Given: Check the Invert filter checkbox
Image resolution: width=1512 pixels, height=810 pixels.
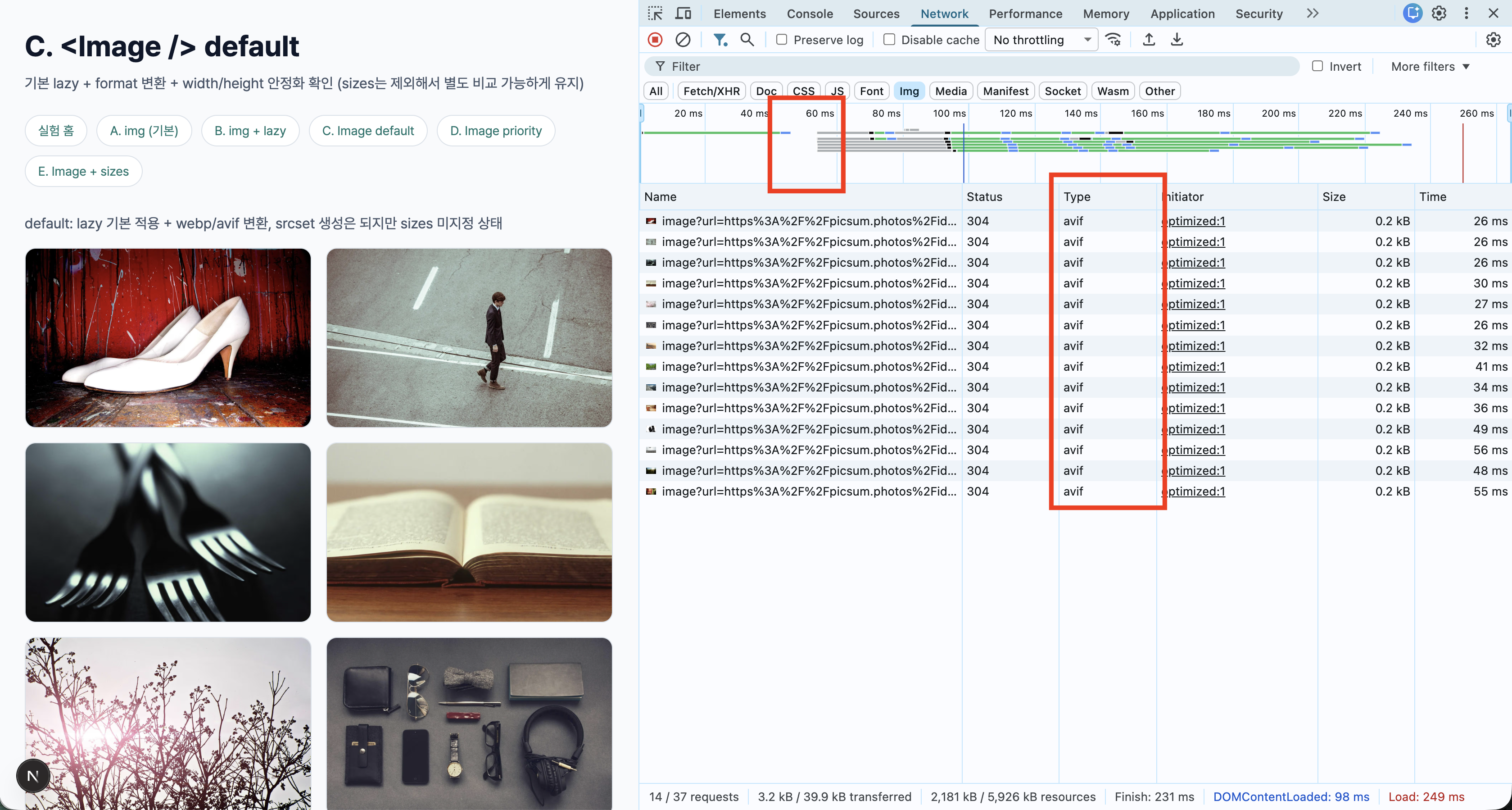Looking at the screenshot, I should [x=1317, y=66].
